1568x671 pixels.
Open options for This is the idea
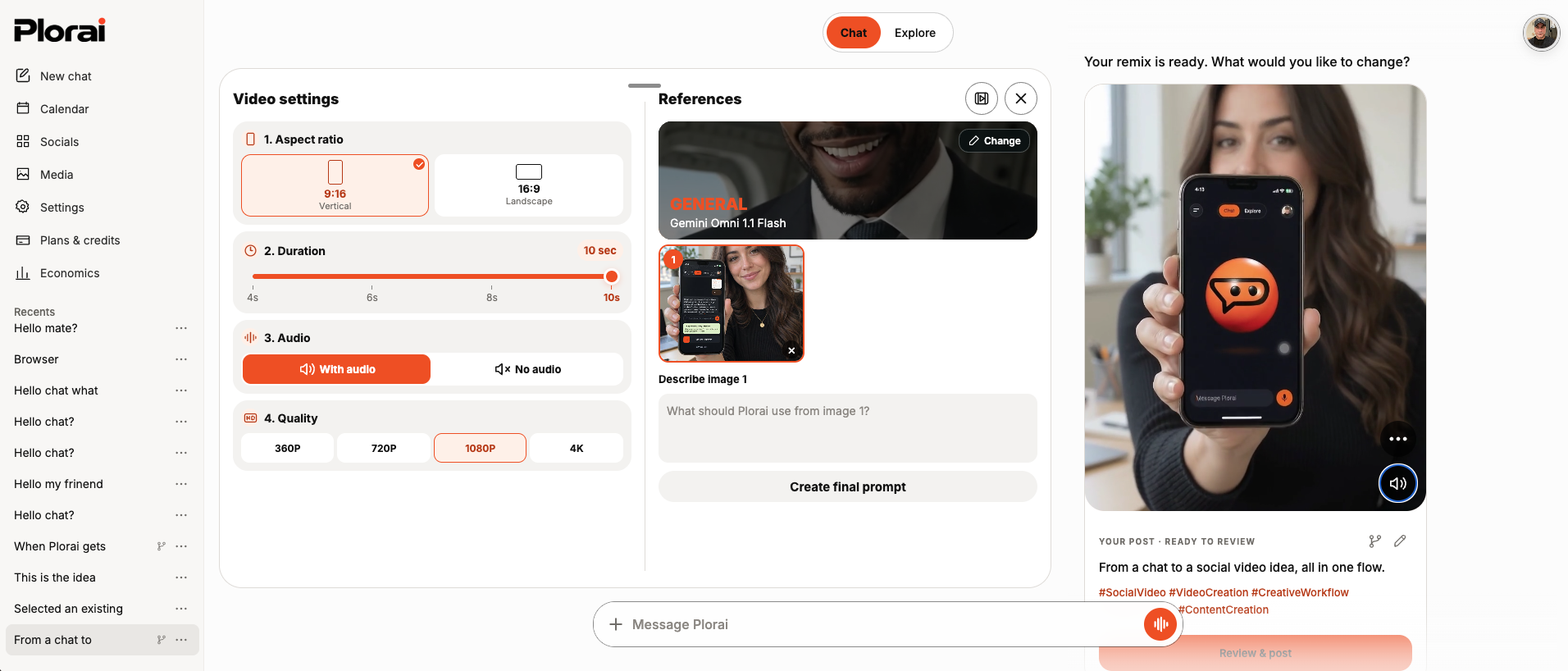[x=181, y=577]
